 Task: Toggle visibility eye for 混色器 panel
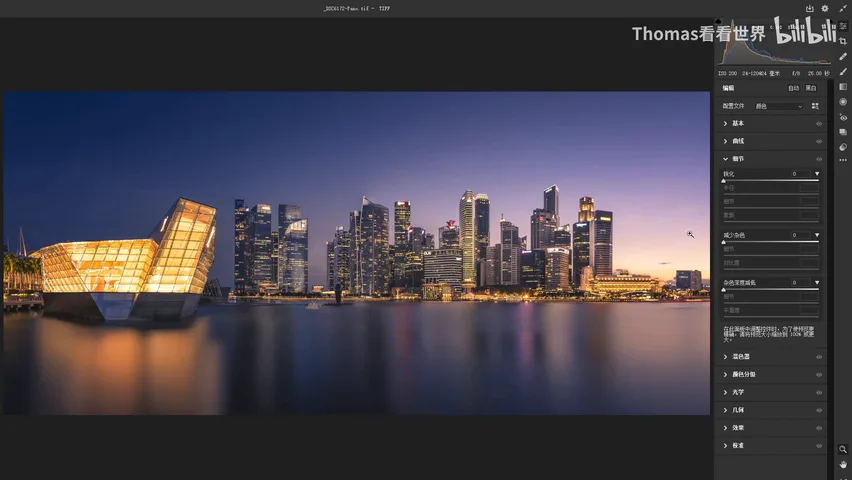pyautogui.click(x=819, y=357)
